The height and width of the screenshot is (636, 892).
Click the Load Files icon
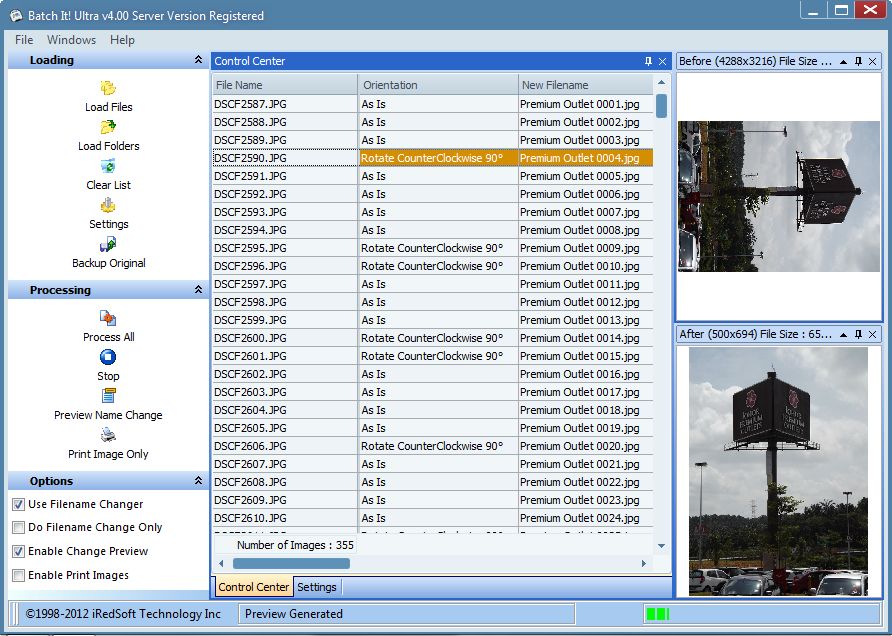click(x=108, y=89)
